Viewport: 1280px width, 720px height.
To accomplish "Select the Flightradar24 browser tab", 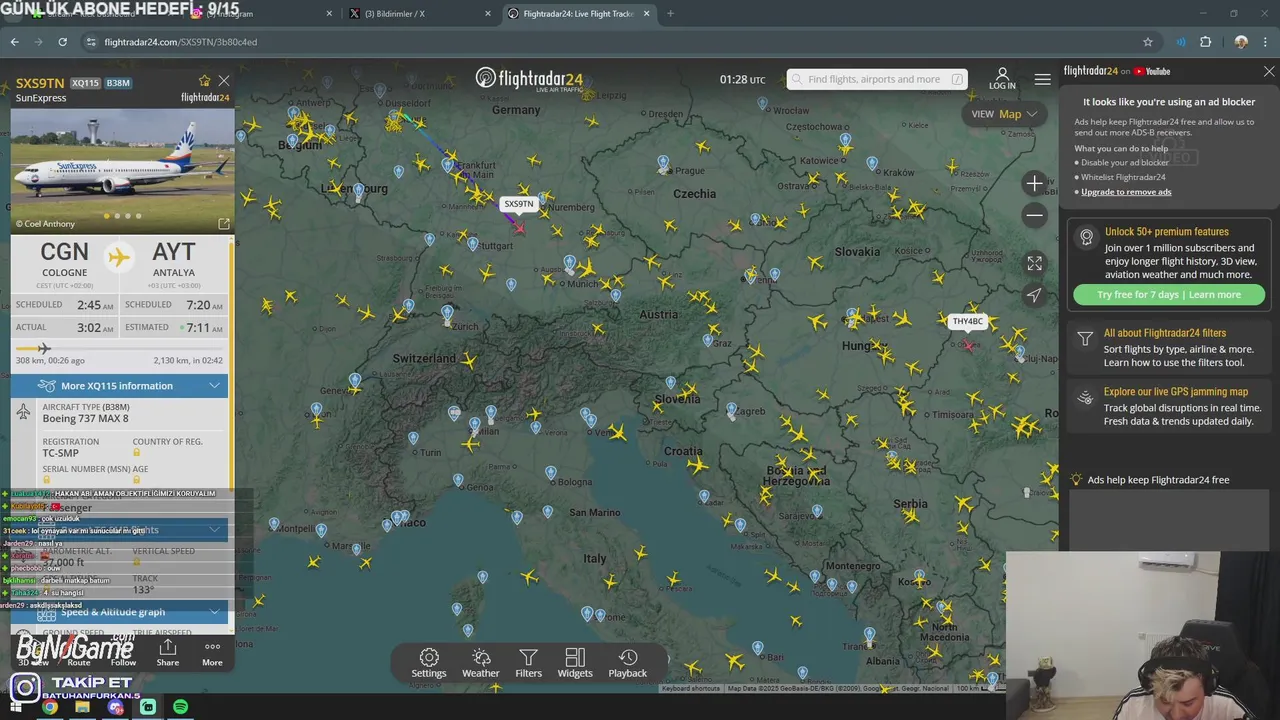I will [578, 14].
